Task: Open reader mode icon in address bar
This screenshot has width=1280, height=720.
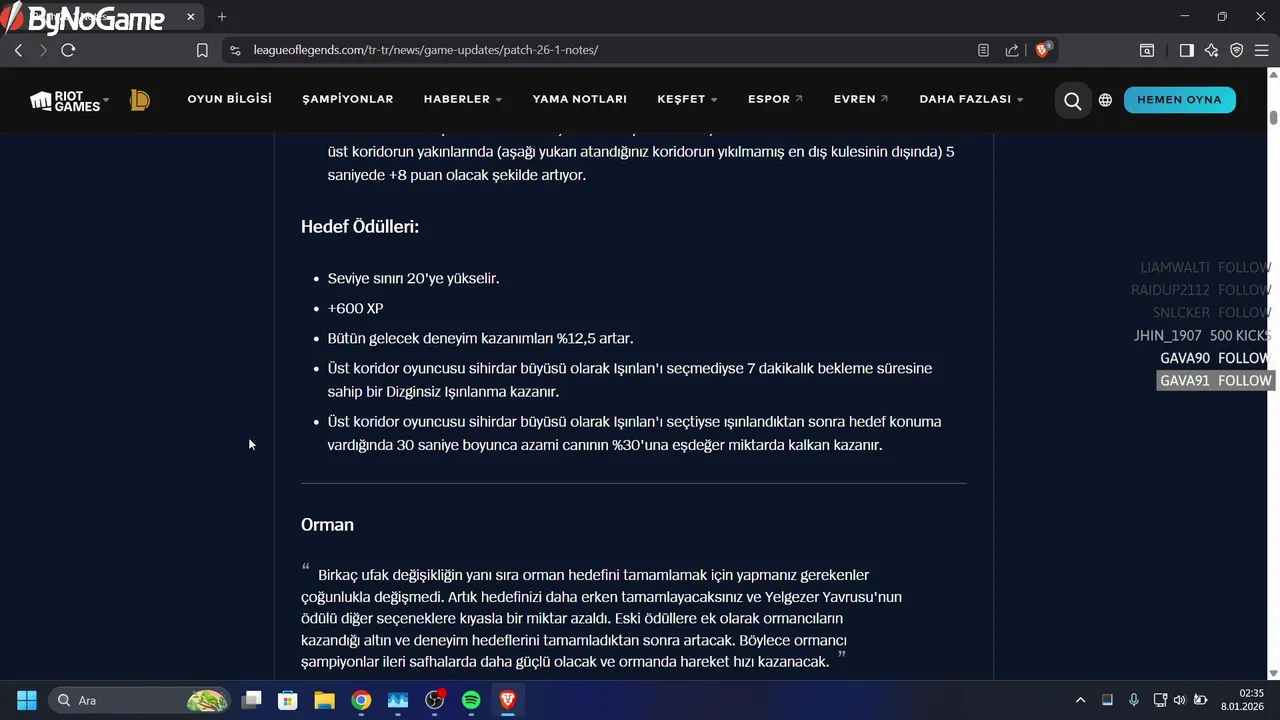Action: pos(983,50)
